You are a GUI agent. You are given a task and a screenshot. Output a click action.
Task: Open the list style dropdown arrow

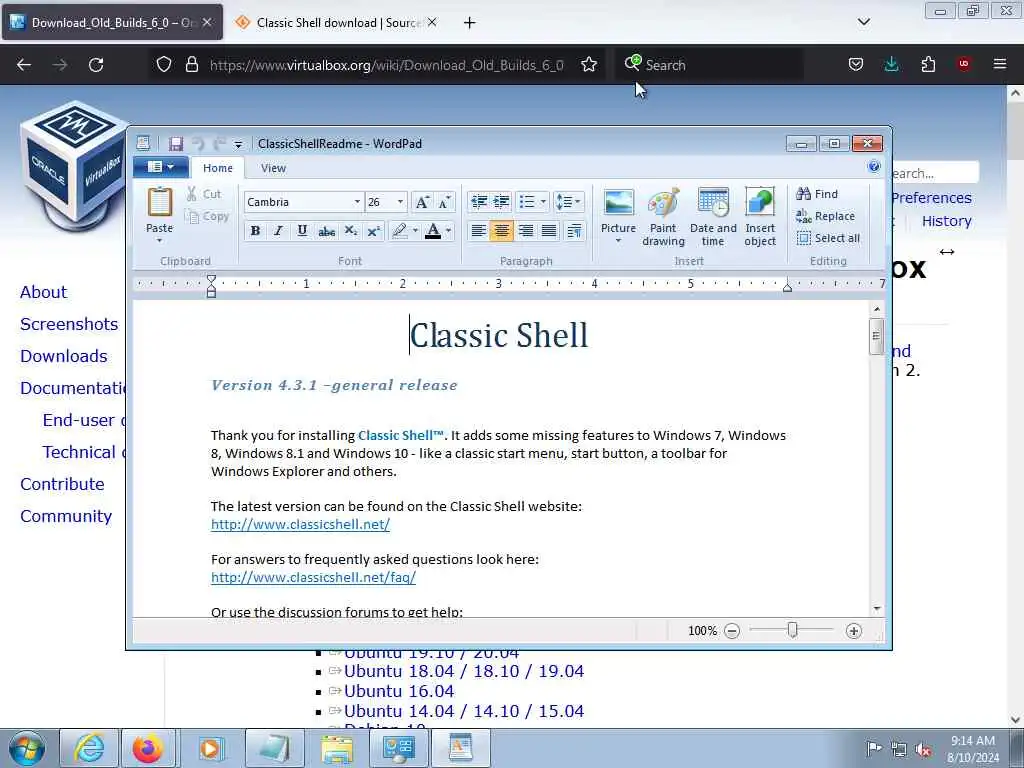tap(543, 202)
